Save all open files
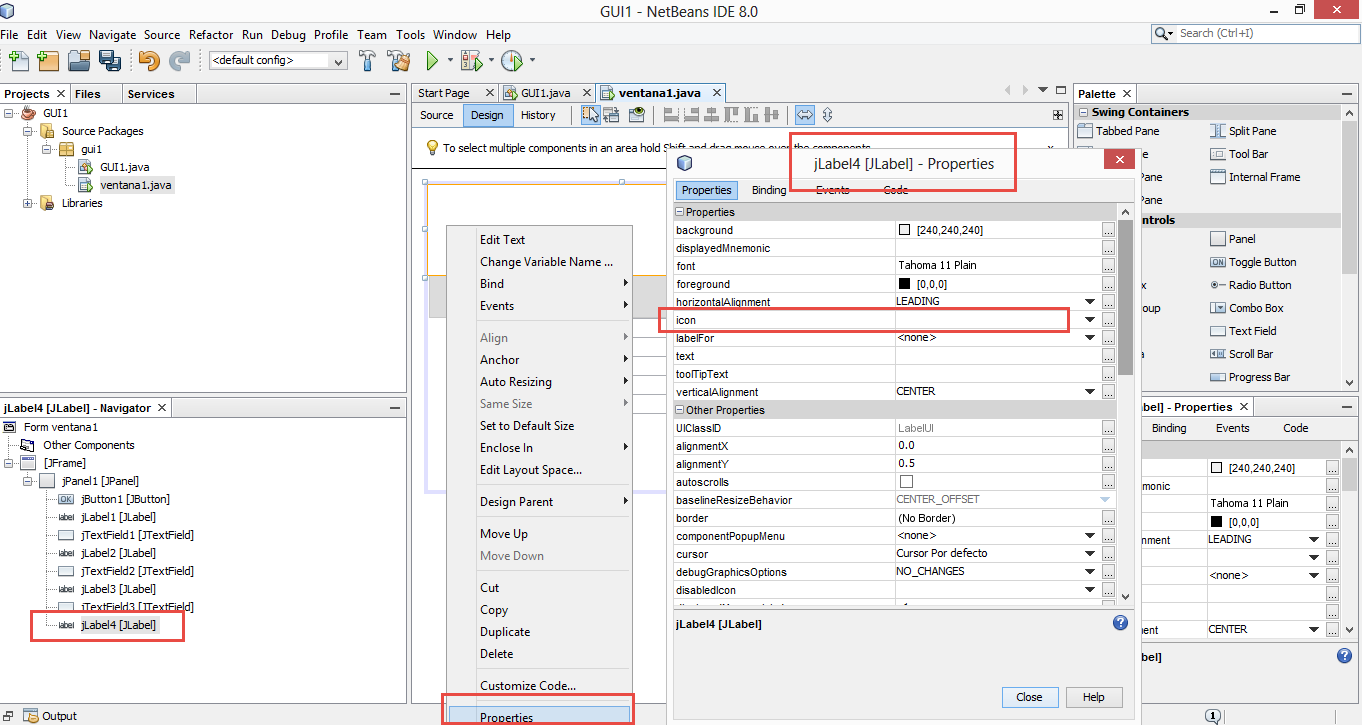The image size is (1362, 725). pos(110,61)
